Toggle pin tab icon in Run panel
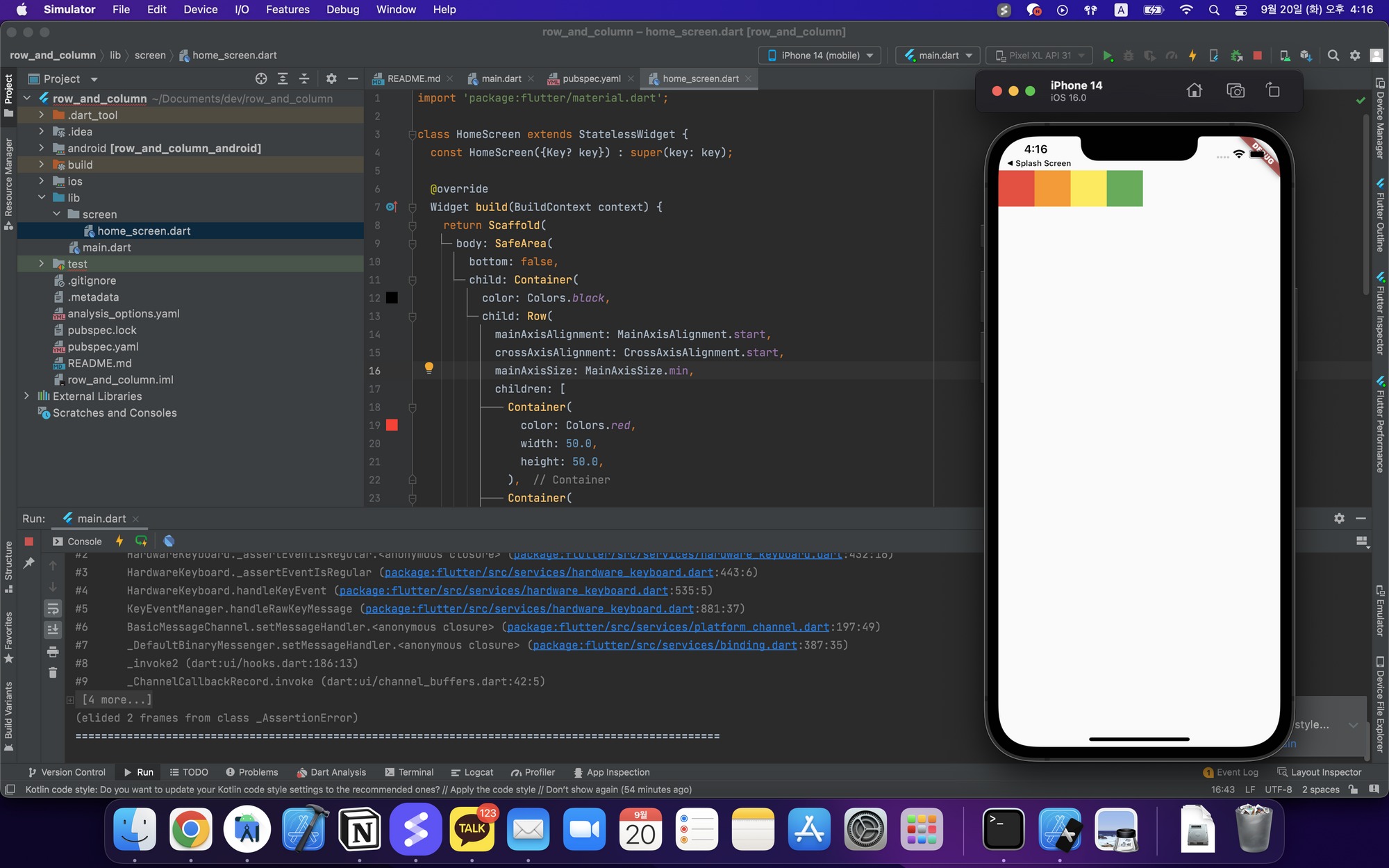Viewport: 1389px width, 868px height. pos(28,563)
